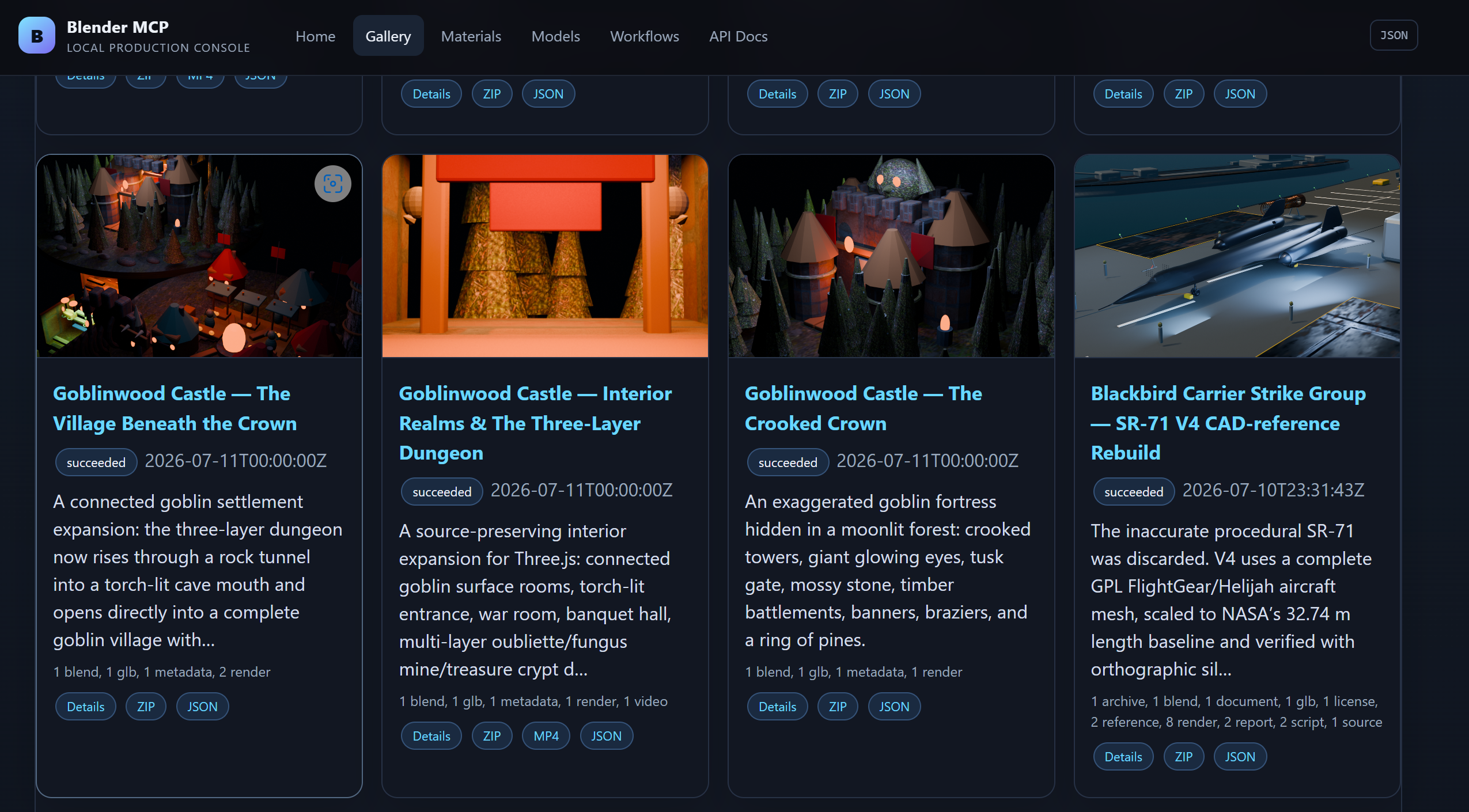Open Village Beneath the Crown render thumbnail

[x=199, y=256]
